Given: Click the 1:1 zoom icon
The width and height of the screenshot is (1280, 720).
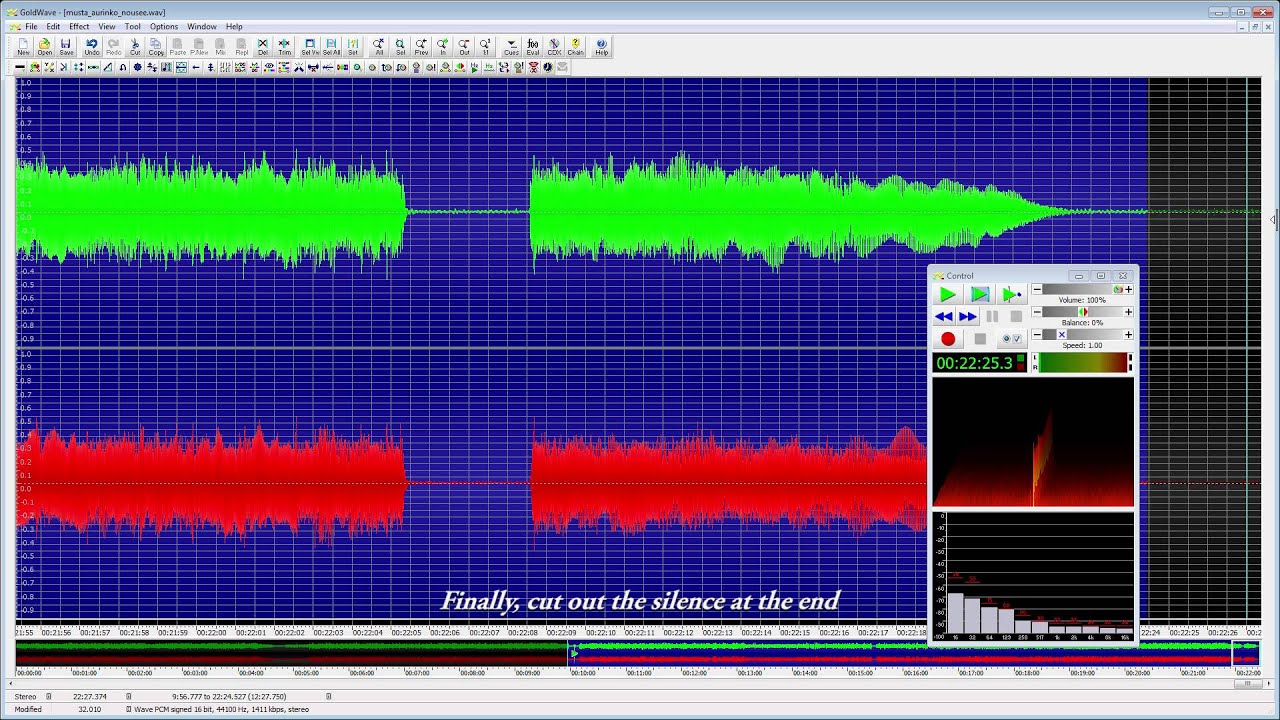Looking at the screenshot, I should pyautogui.click(x=485, y=47).
